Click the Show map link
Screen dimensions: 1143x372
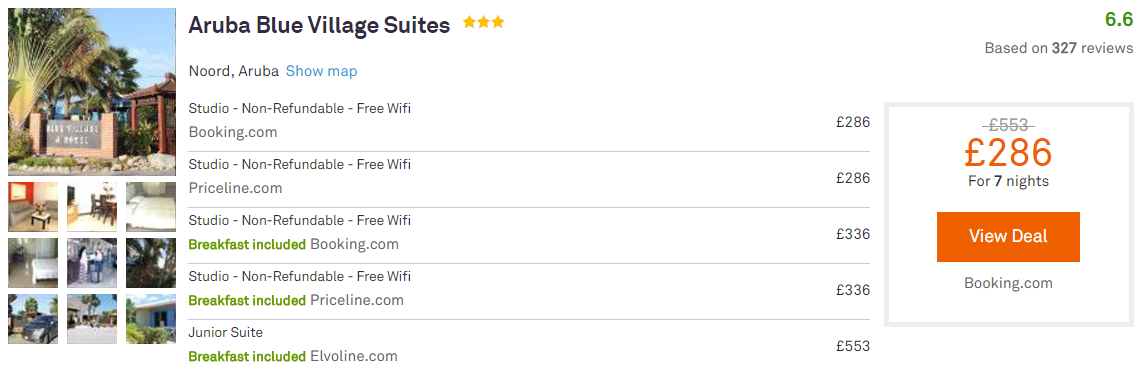321,71
